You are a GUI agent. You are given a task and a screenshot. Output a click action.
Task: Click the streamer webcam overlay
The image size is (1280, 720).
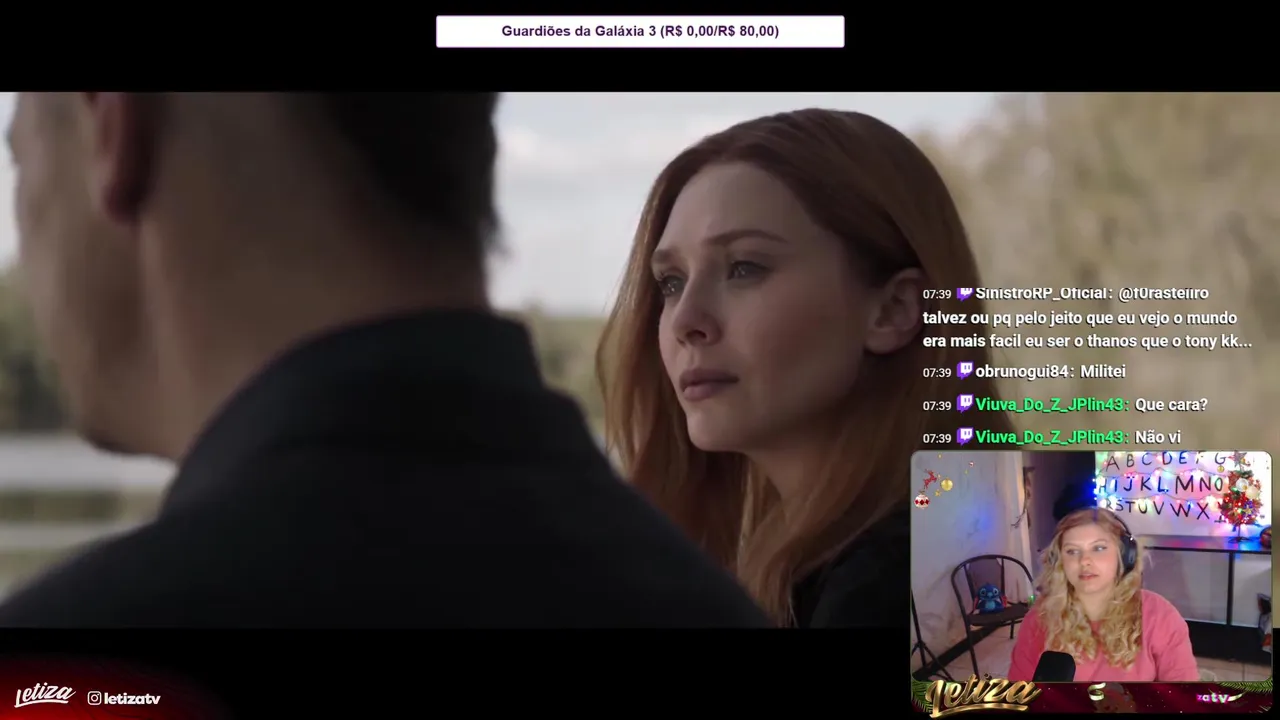[x=1091, y=566]
